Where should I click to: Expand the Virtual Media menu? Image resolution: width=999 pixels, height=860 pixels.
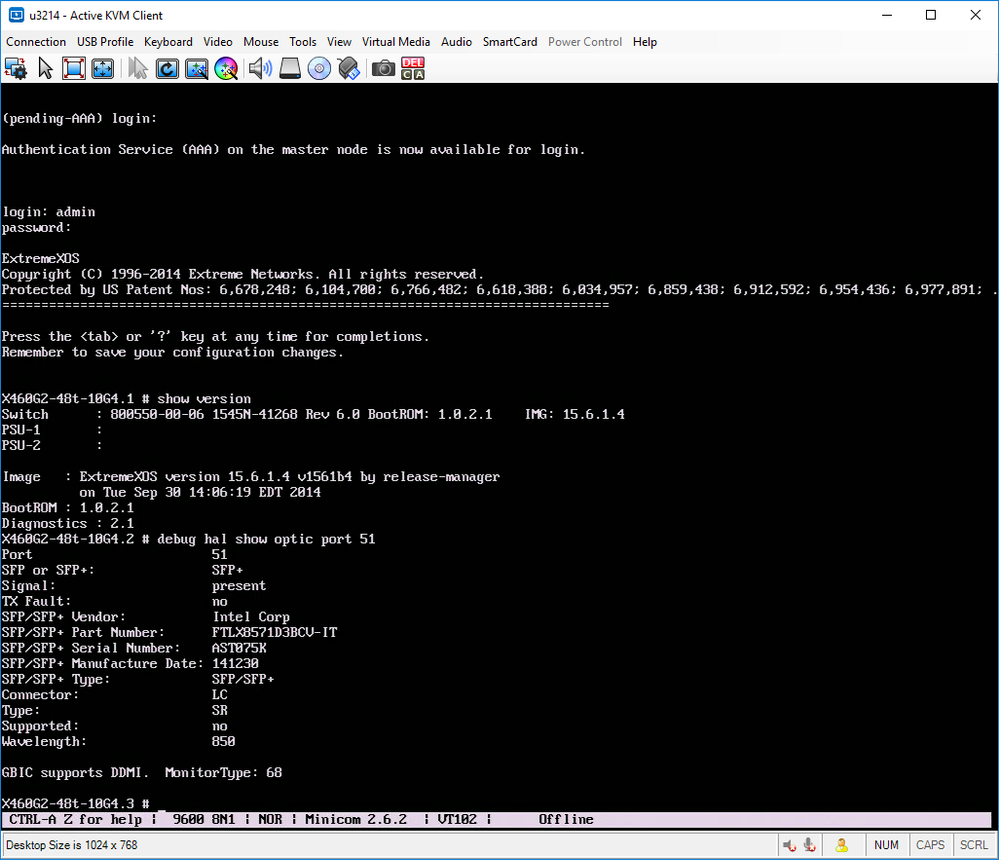tap(396, 42)
